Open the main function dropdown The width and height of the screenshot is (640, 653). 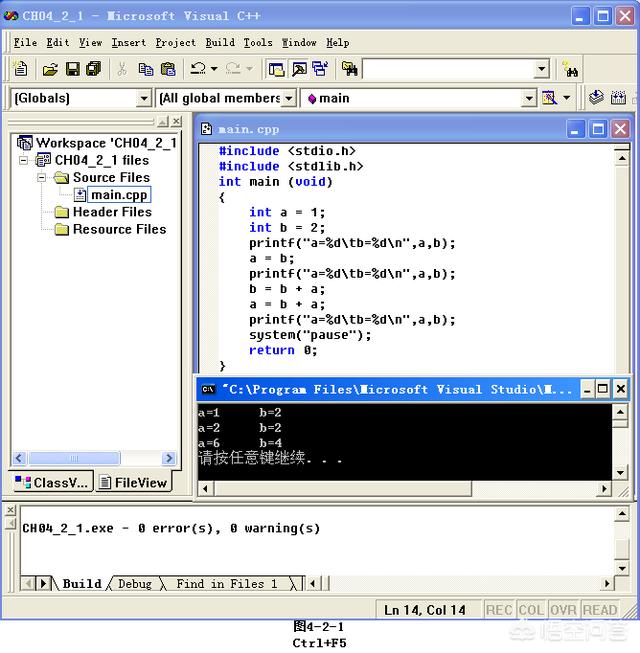tap(529, 98)
